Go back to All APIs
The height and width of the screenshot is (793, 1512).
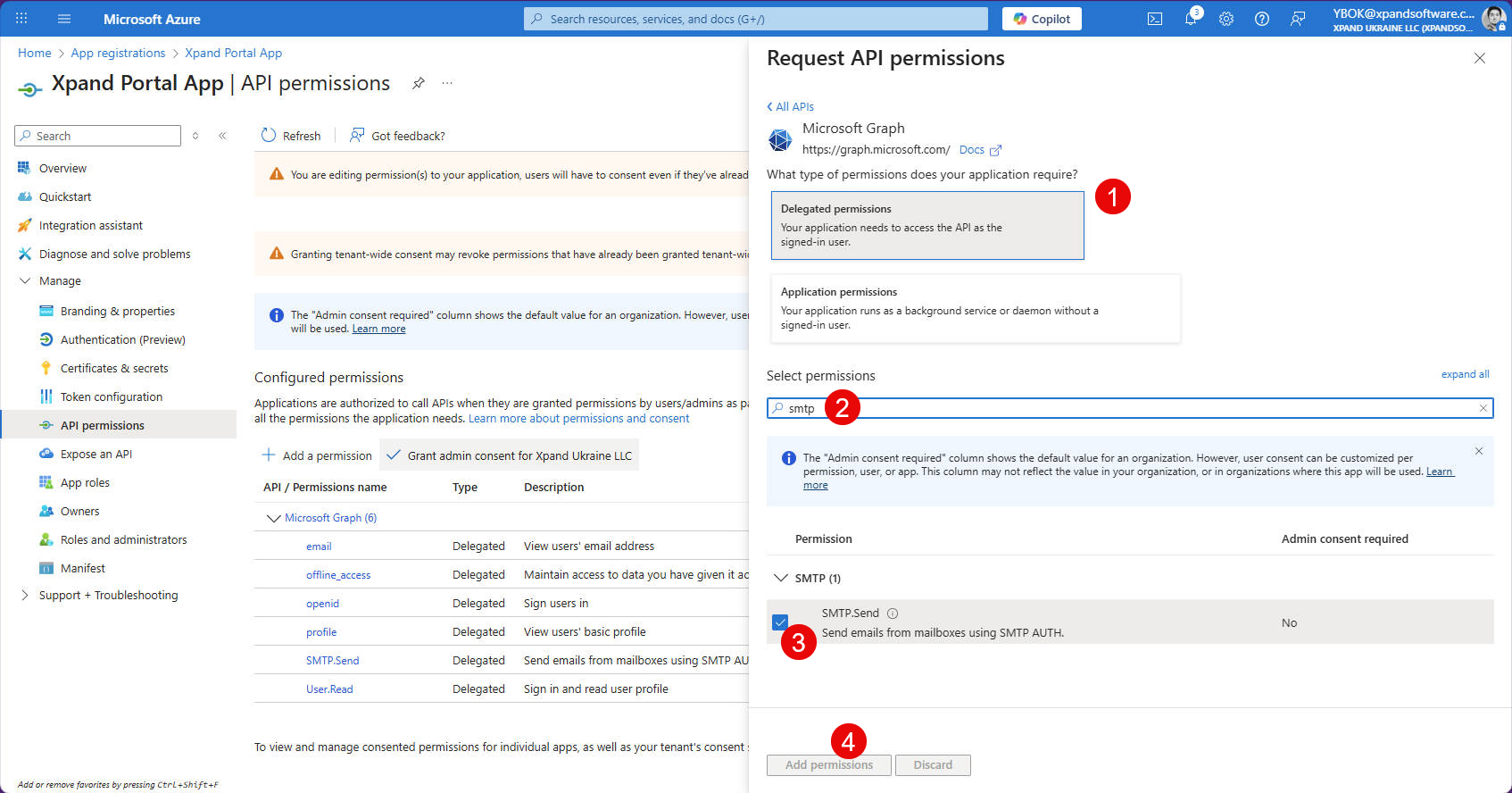[791, 106]
